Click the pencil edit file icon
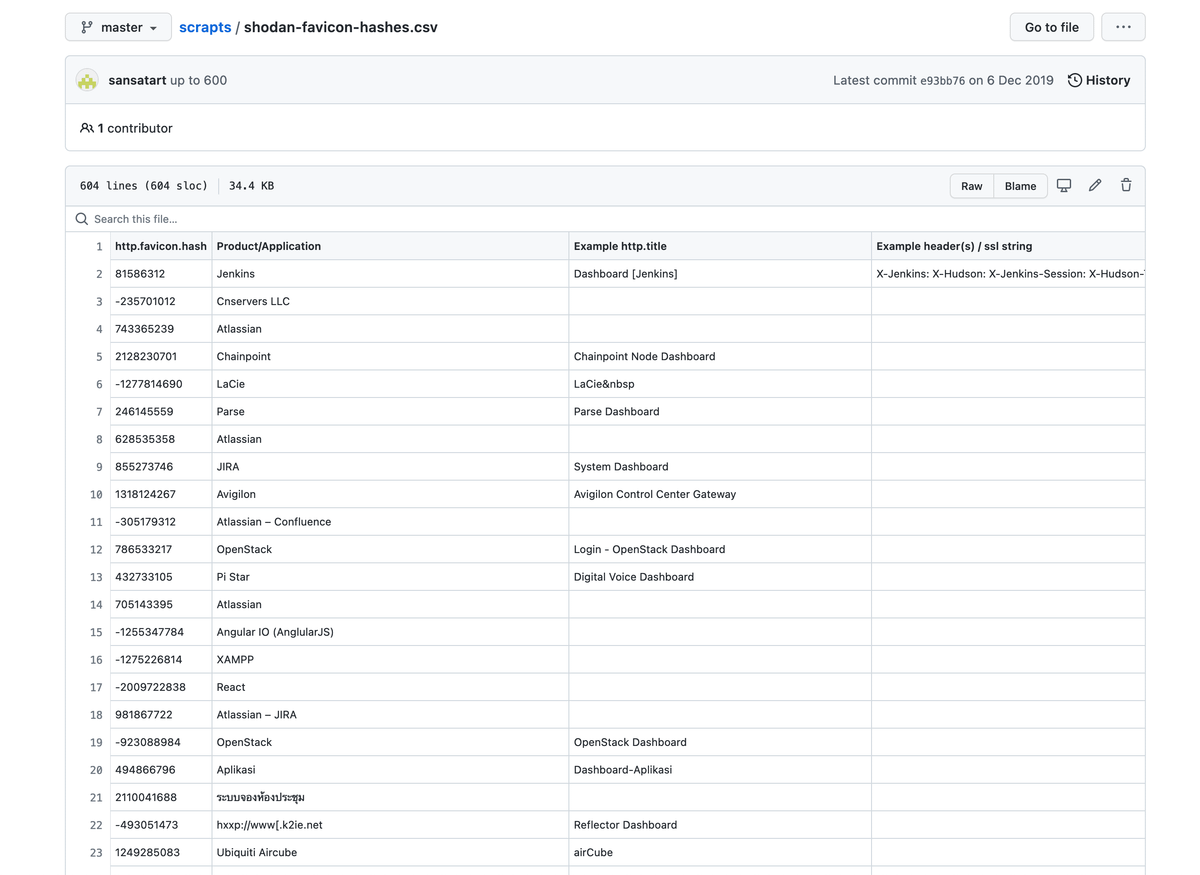1200x875 pixels. pyautogui.click(x=1095, y=185)
